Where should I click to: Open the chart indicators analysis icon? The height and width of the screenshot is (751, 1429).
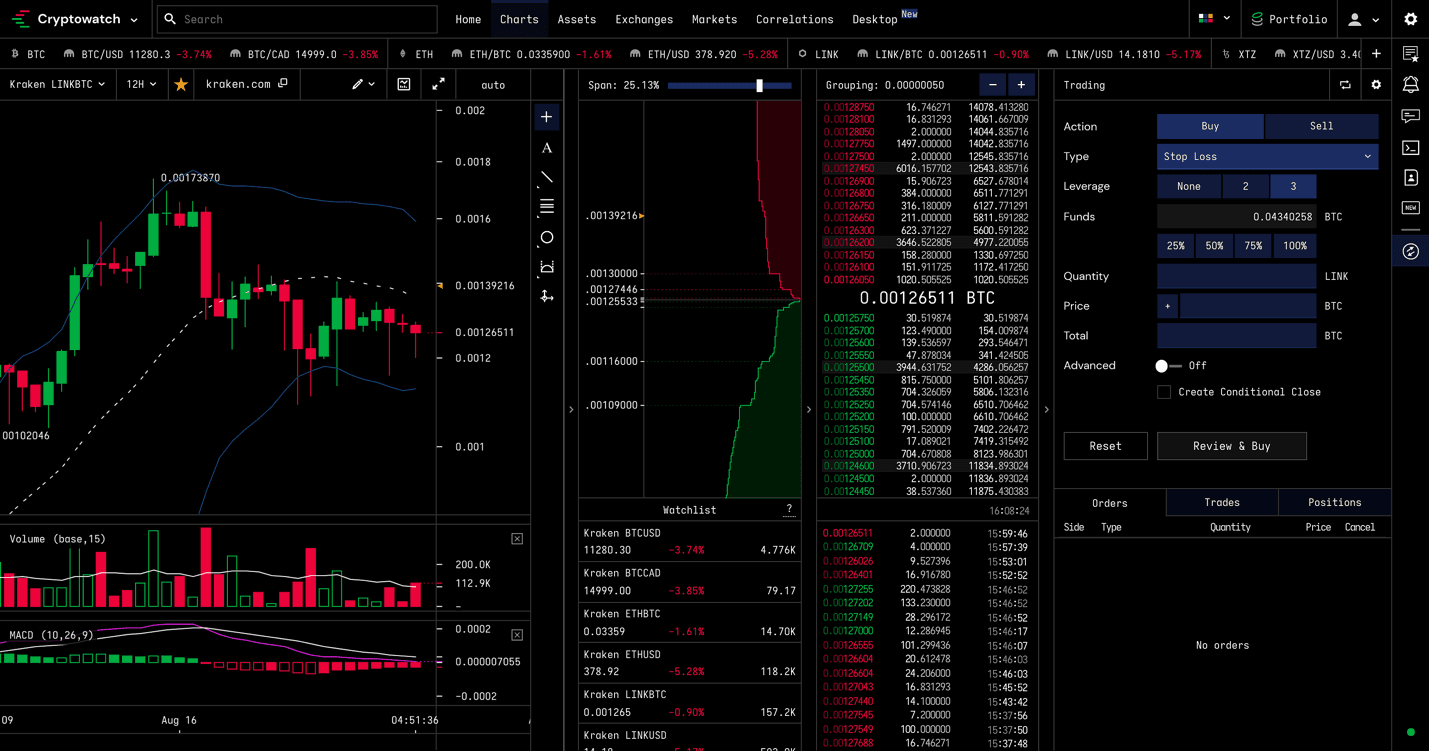404,85
